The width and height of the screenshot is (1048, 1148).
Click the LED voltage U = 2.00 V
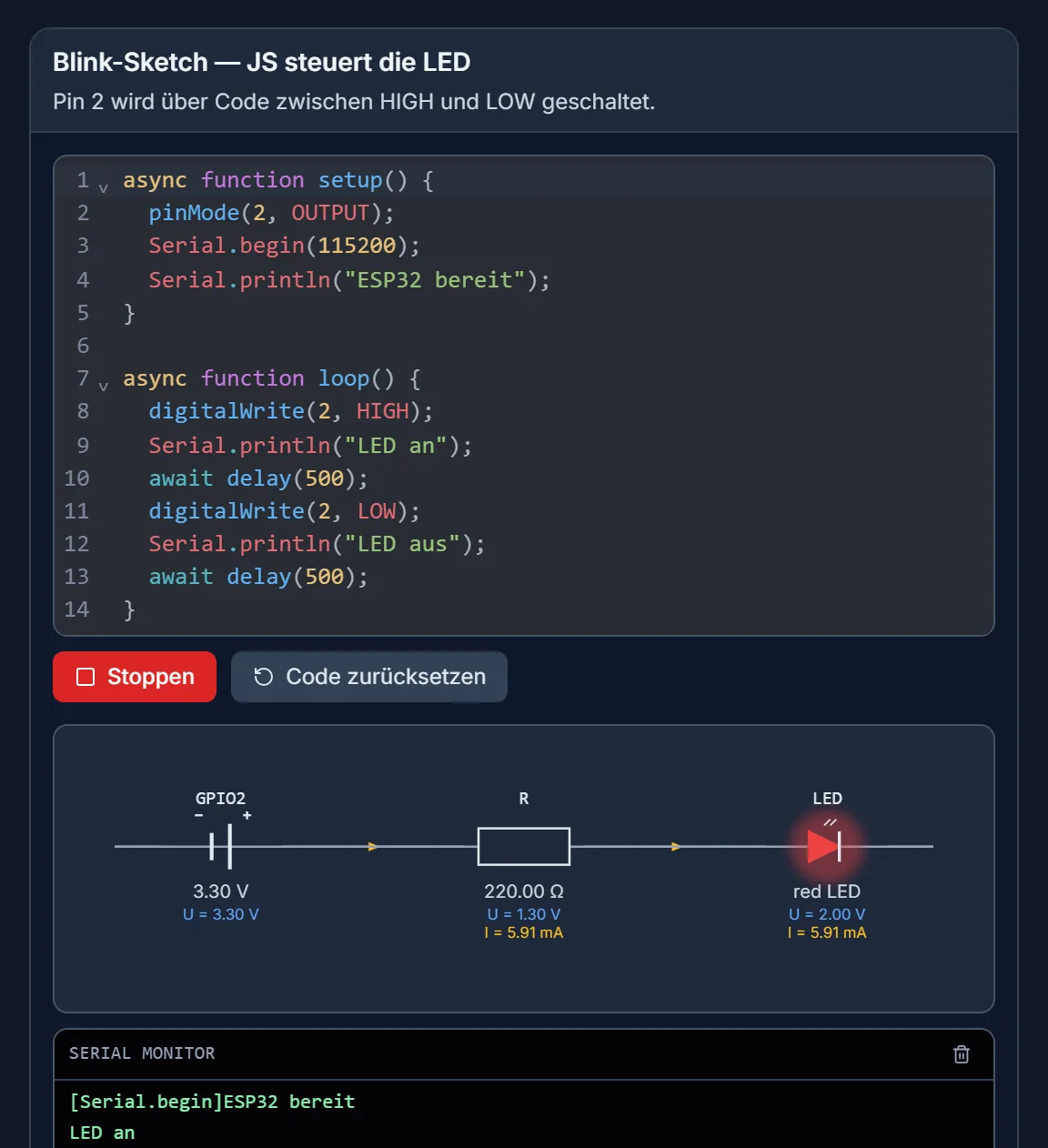tap(827, 914)
